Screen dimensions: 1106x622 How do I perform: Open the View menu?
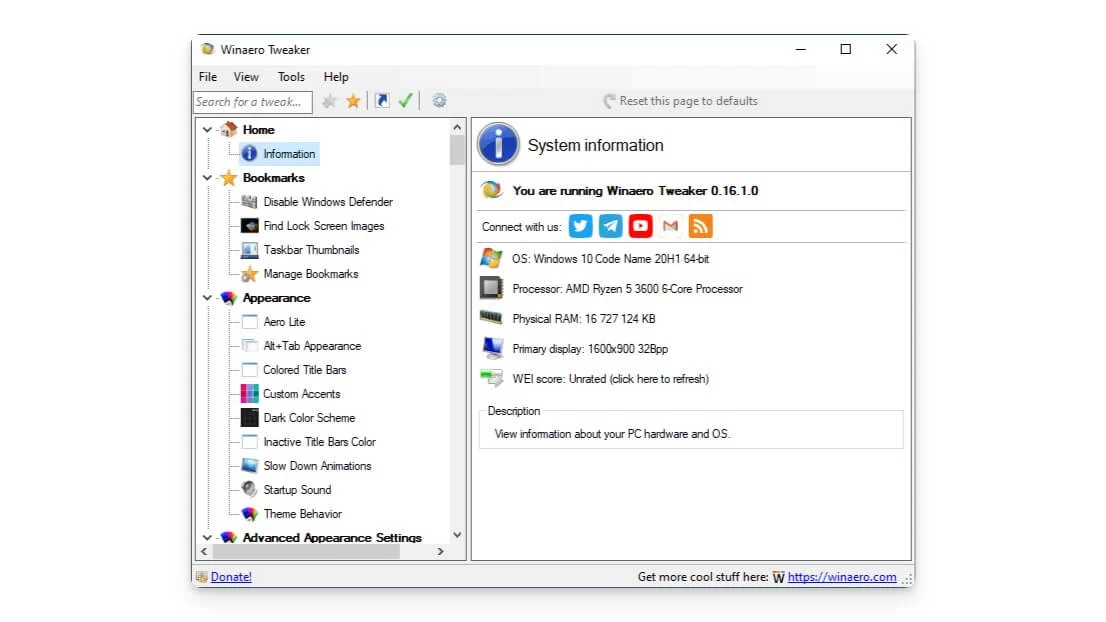246,76
